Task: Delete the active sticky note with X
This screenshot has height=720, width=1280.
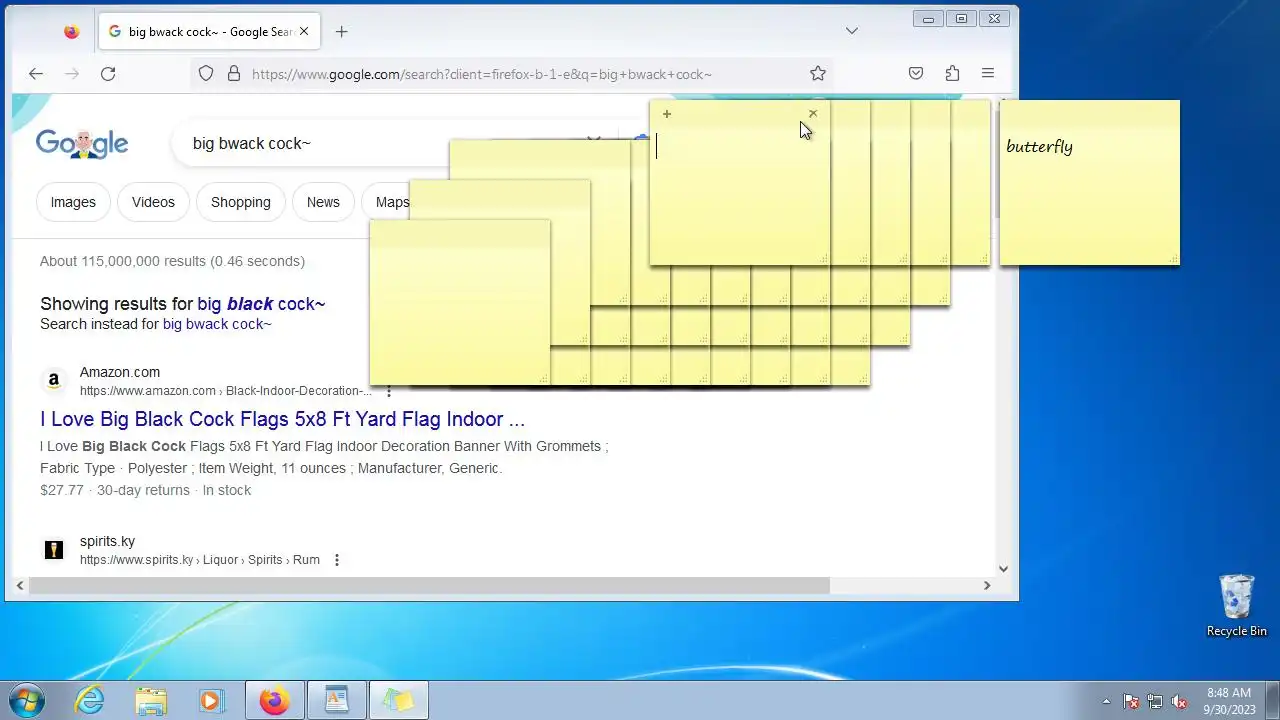Action: [x=813, y=114]
